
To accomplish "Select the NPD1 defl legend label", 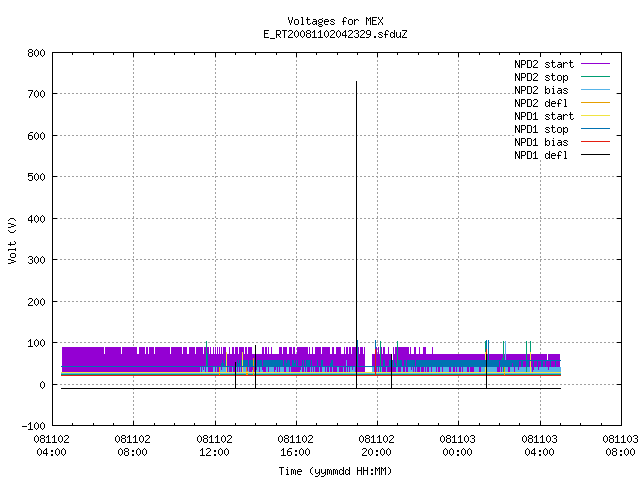I will (541, 155).
